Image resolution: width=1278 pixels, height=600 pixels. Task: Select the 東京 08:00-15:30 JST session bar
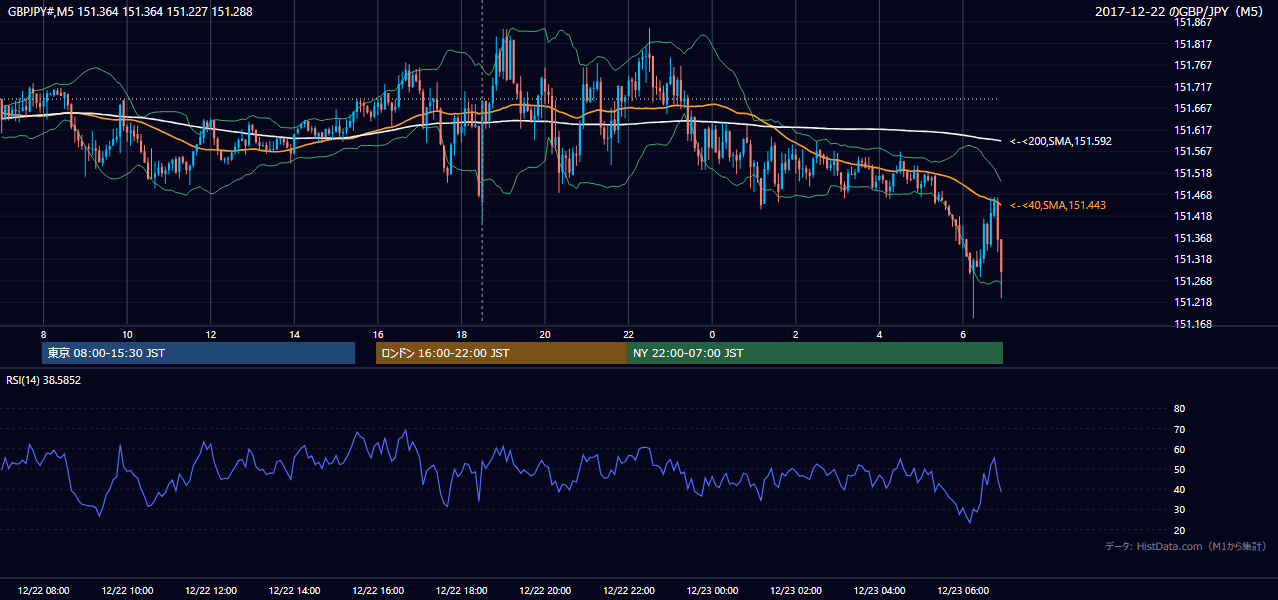click(x=199, y=353)
